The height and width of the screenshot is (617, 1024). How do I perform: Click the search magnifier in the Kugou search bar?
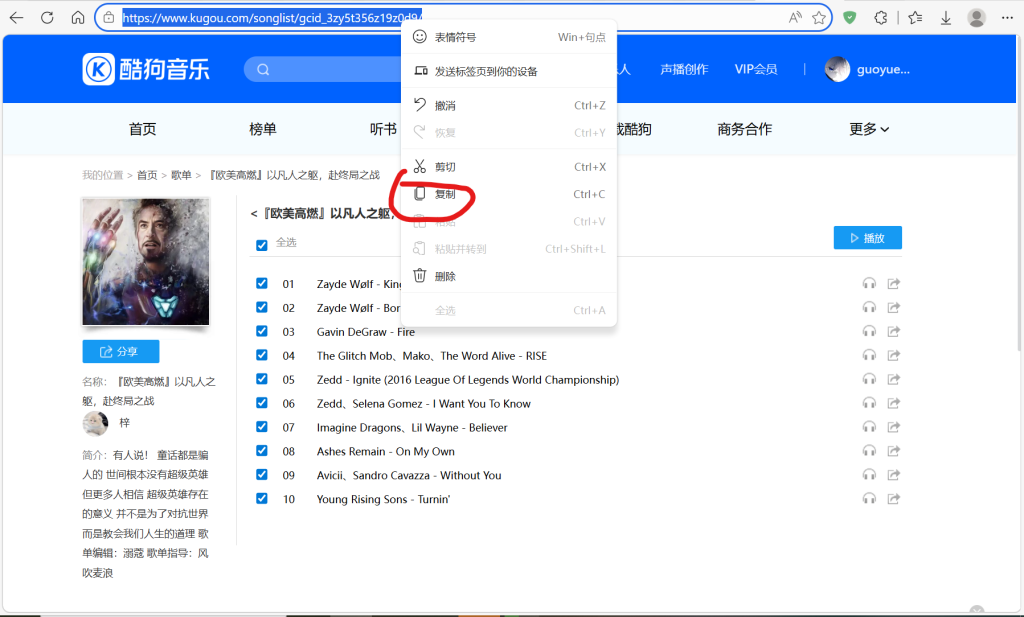point(262,68)
